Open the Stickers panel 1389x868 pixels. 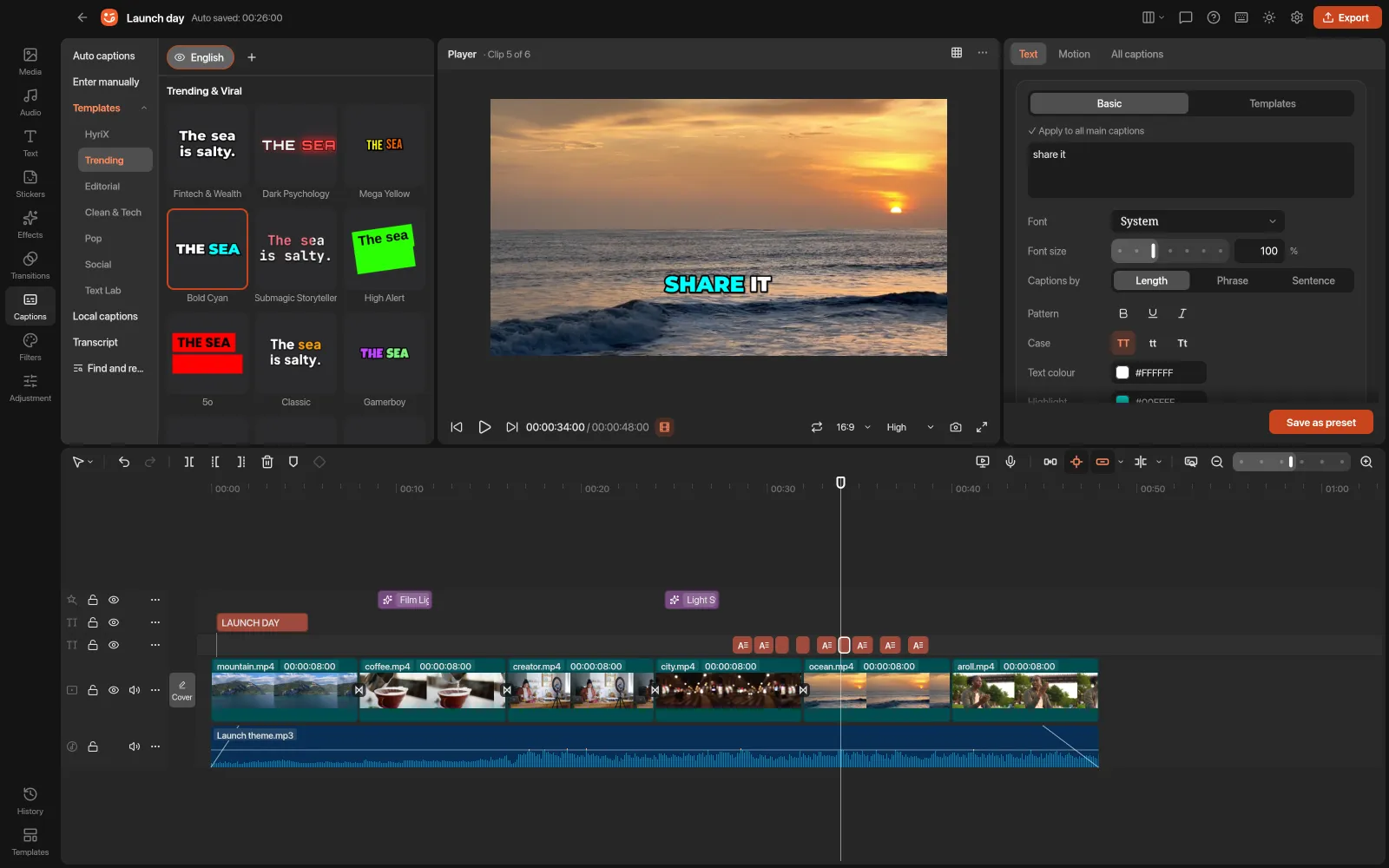click(x=30, y=183)
